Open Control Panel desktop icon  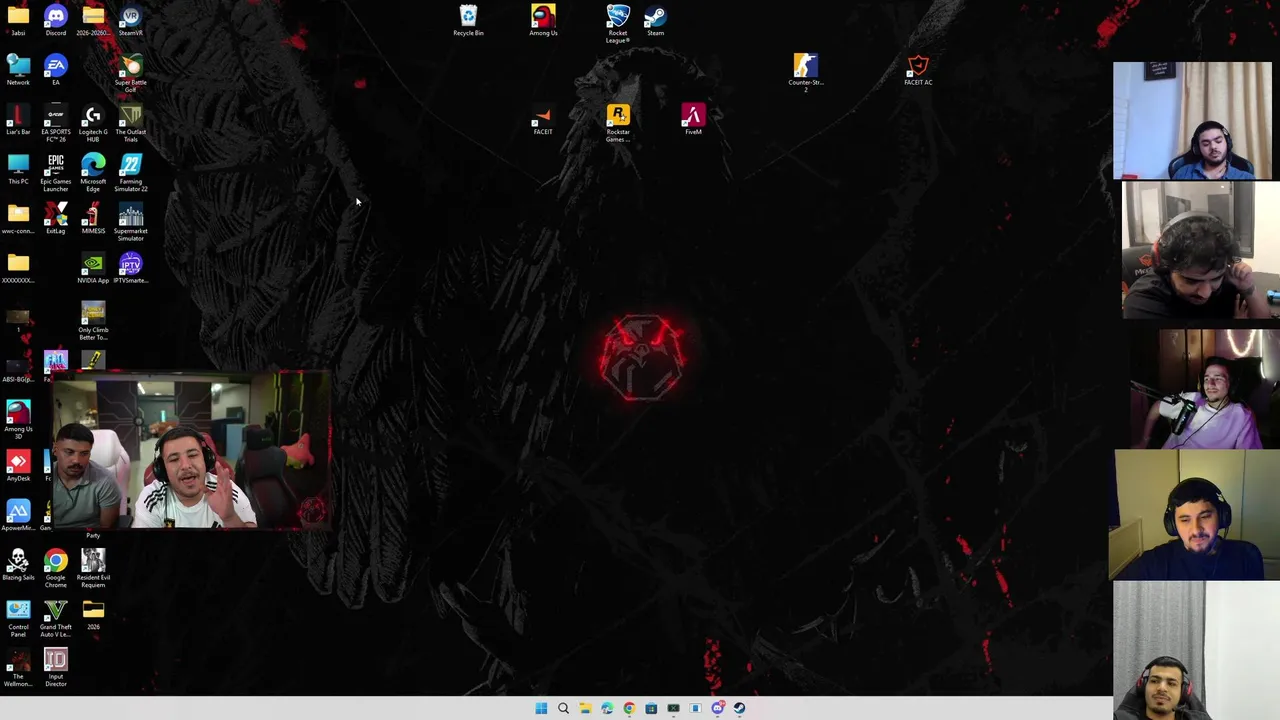point(18,618)
